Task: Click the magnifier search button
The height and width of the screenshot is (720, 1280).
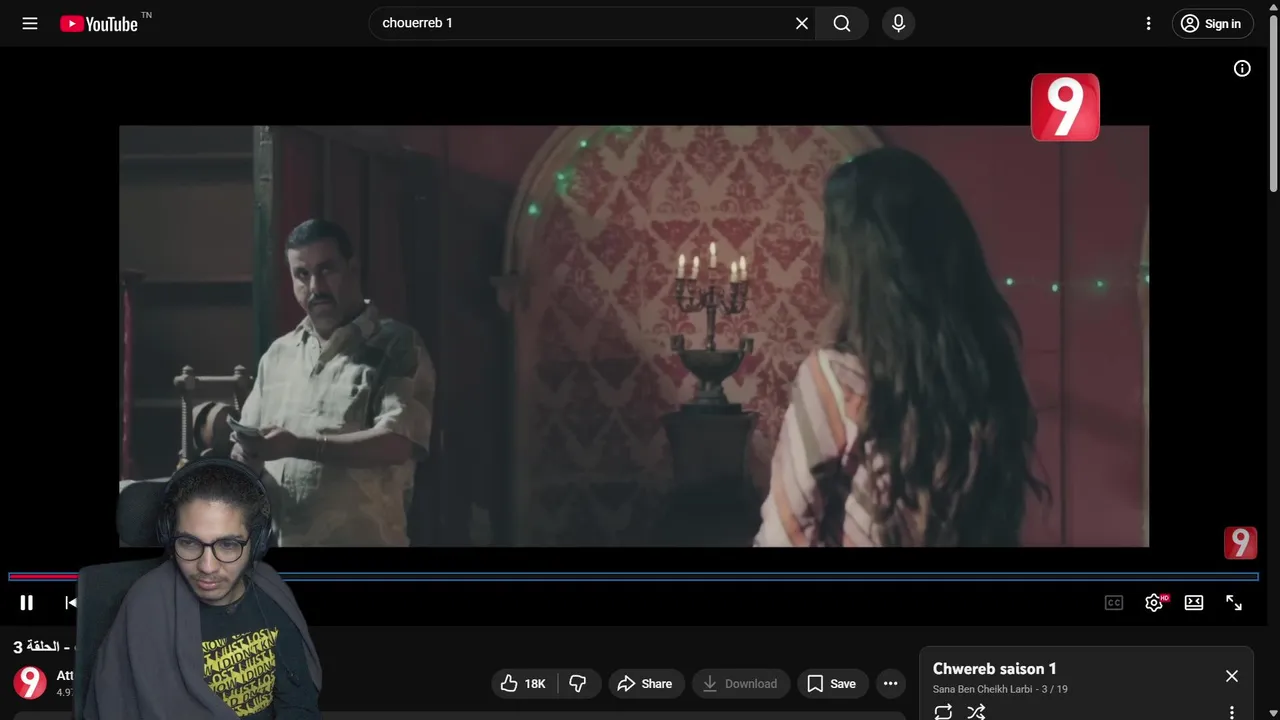Action: click(x=842, y=23)
